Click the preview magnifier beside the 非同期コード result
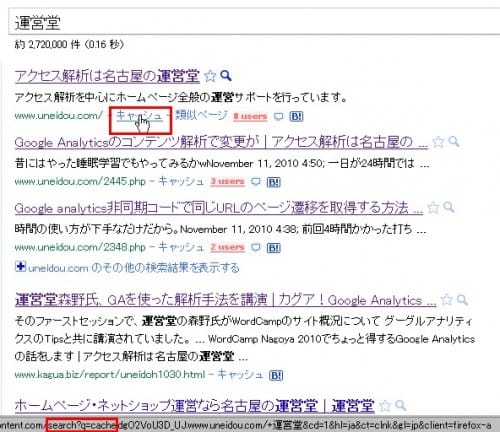 449,207
